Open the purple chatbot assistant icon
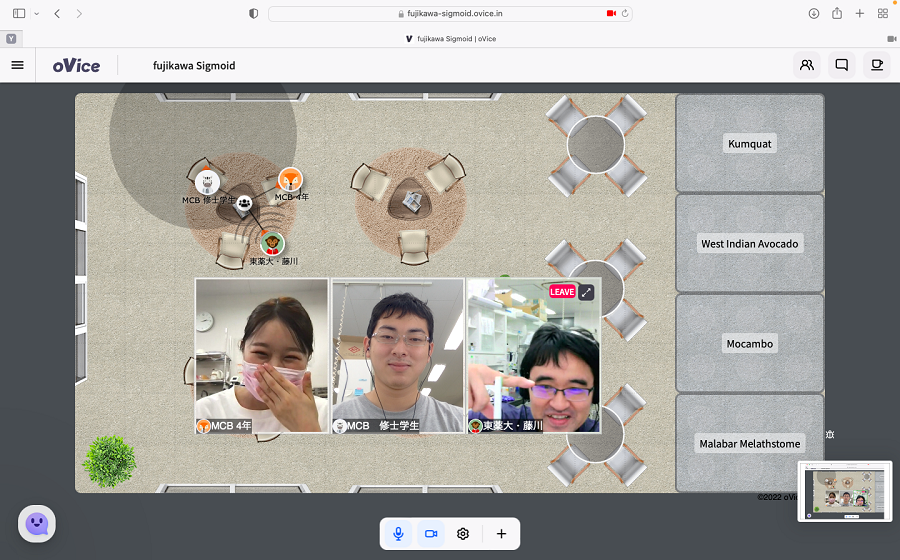900x560 pixels. (x=37, y=523)
